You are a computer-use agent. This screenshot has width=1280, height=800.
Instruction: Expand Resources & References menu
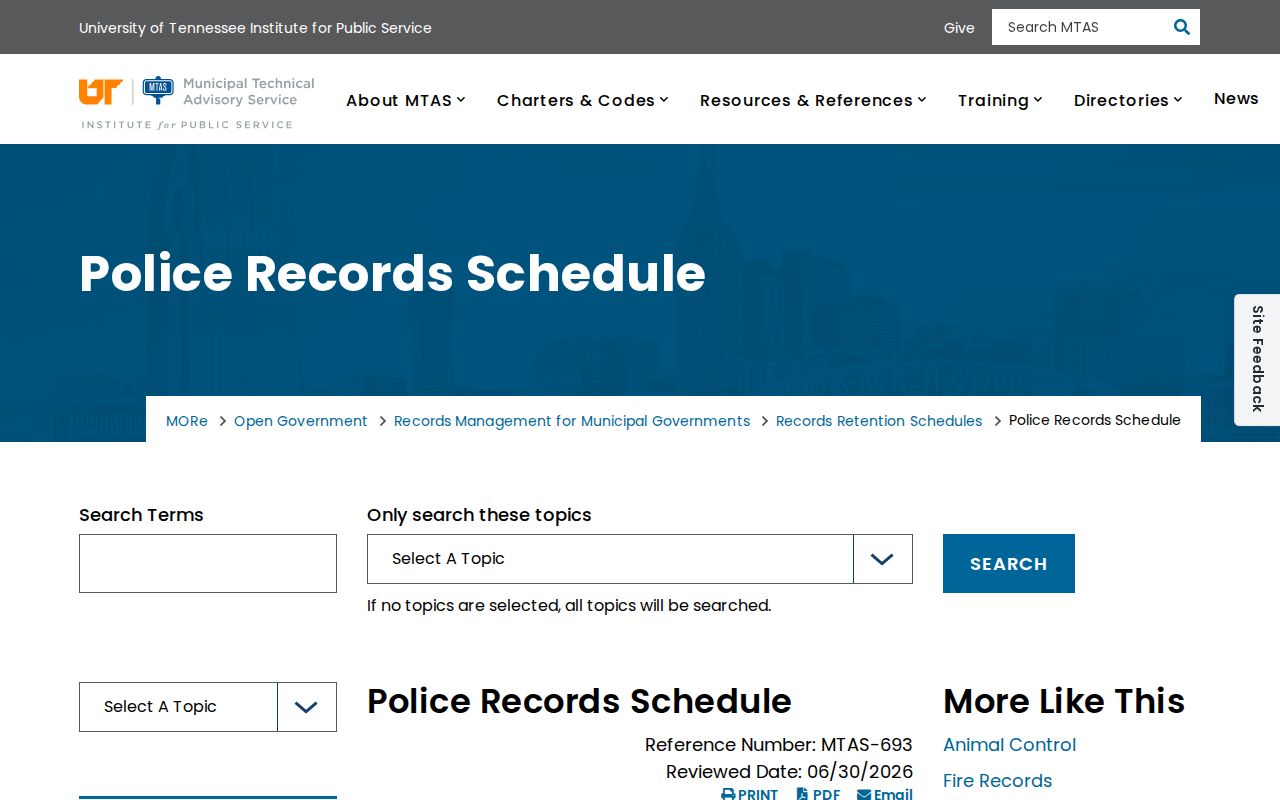pyautogui.click(x=813, y=100)
